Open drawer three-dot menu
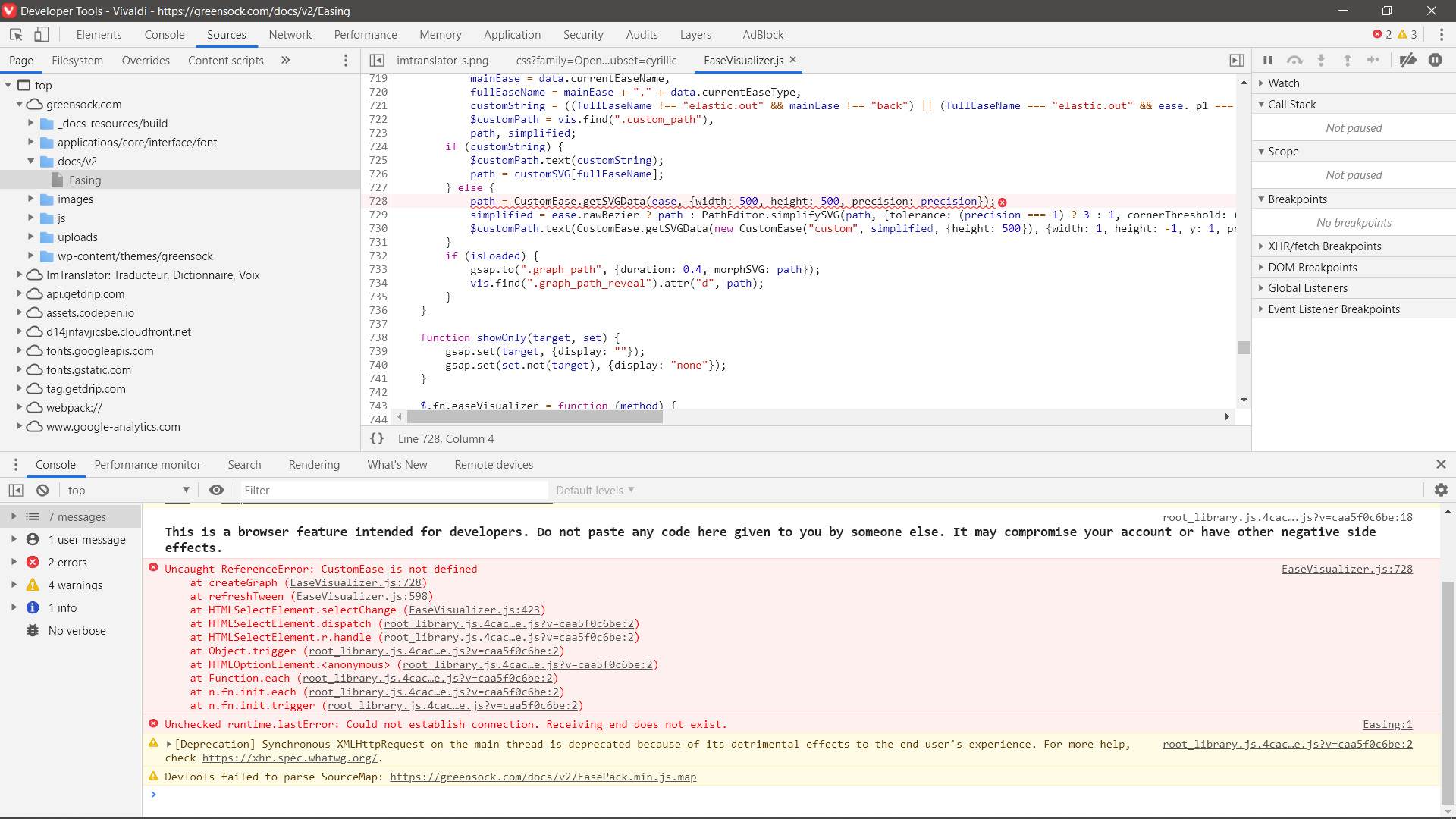The width and height of the screenshot is (1456, 819). click(15, 464)
